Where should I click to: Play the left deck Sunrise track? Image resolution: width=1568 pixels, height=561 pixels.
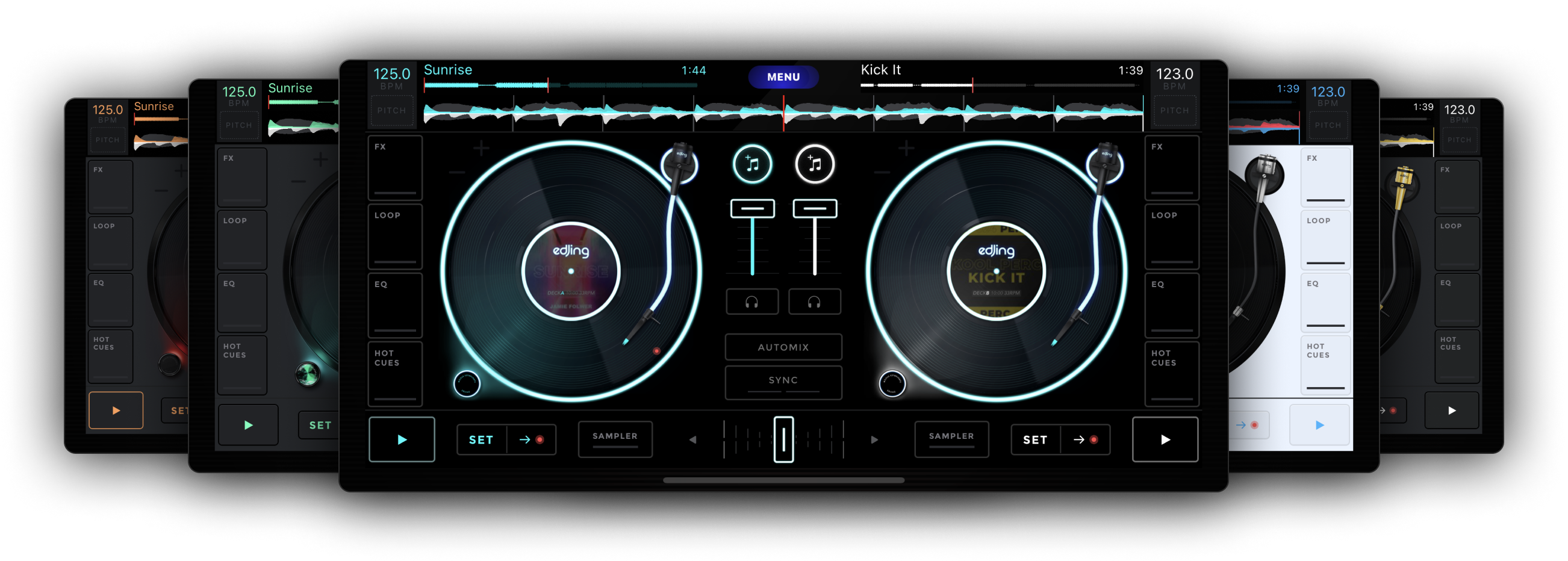click(x=402, y=439)
